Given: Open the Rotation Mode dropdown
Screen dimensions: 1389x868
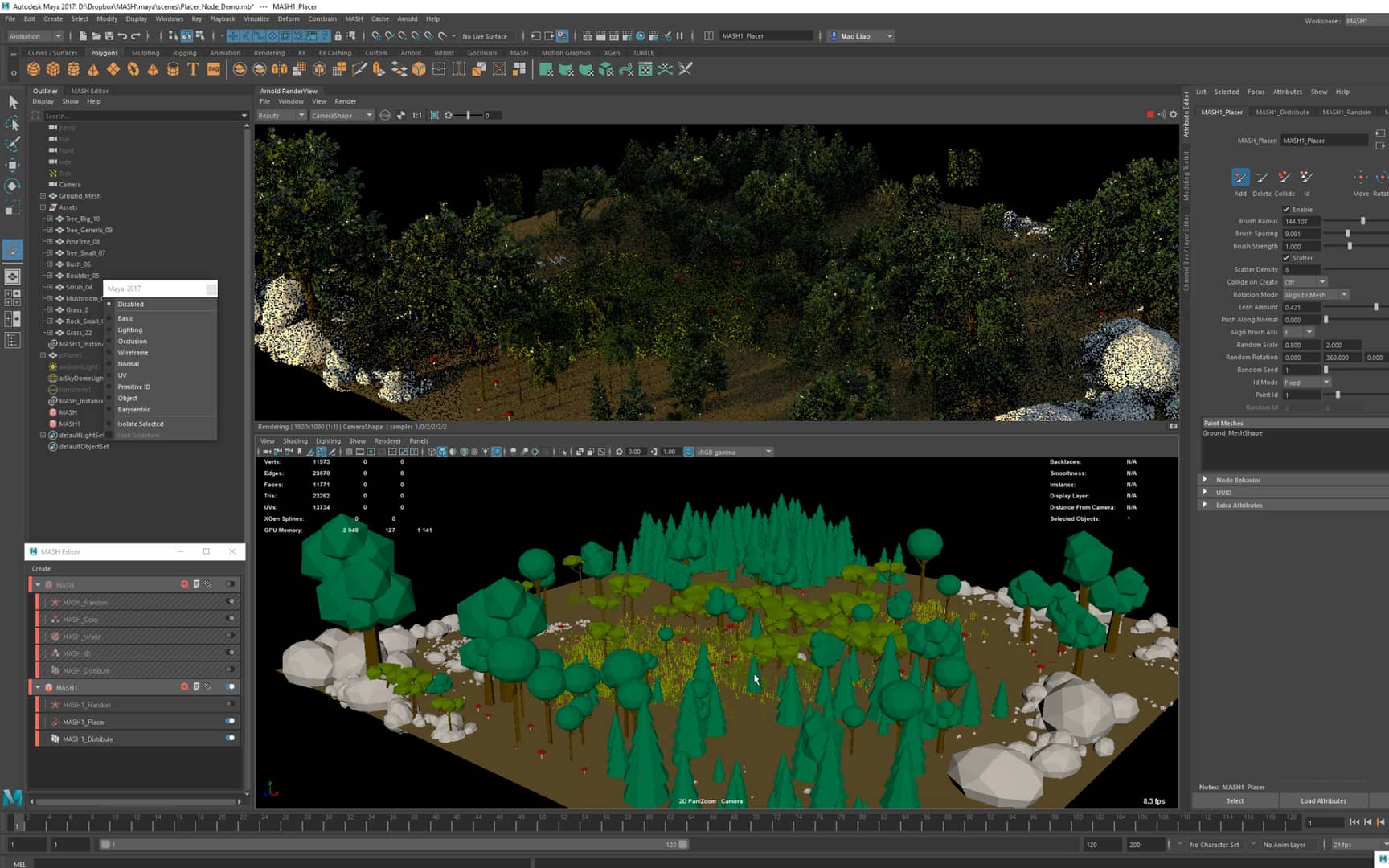Looking at the screenshot, I should click(1316, 294).
